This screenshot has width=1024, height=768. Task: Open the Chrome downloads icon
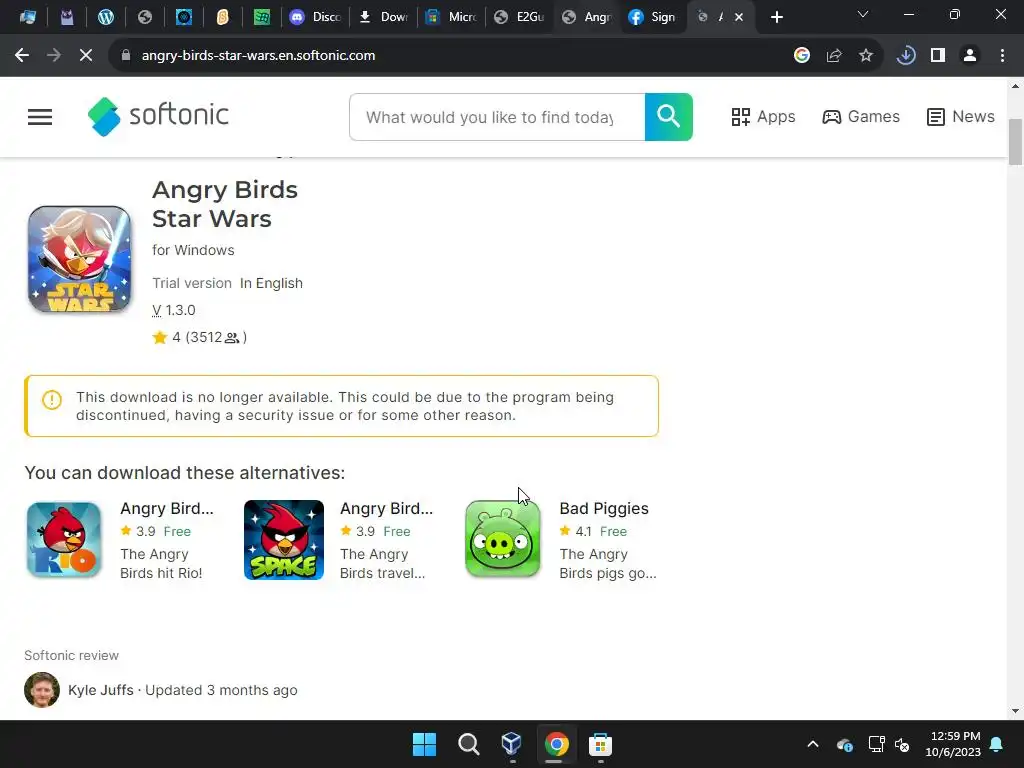point(906,56)
